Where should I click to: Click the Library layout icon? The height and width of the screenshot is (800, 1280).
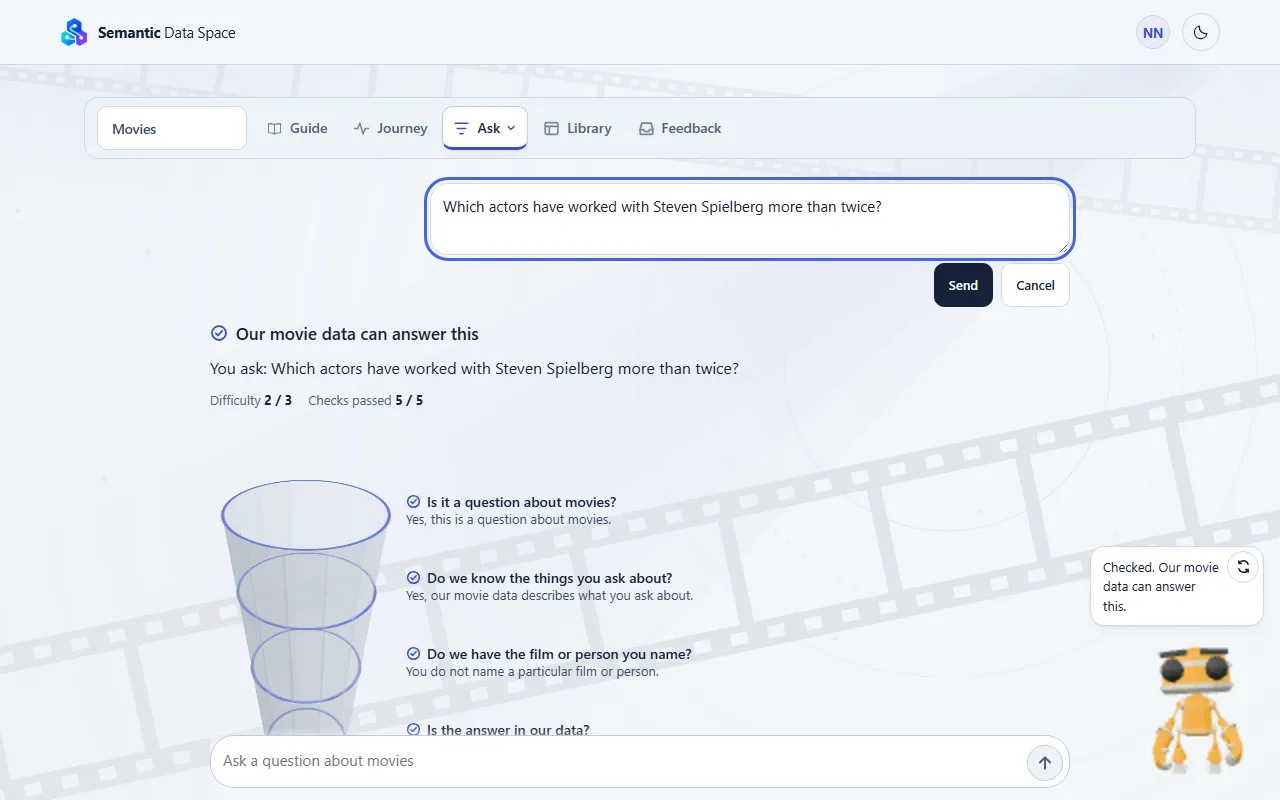point(551,128)
